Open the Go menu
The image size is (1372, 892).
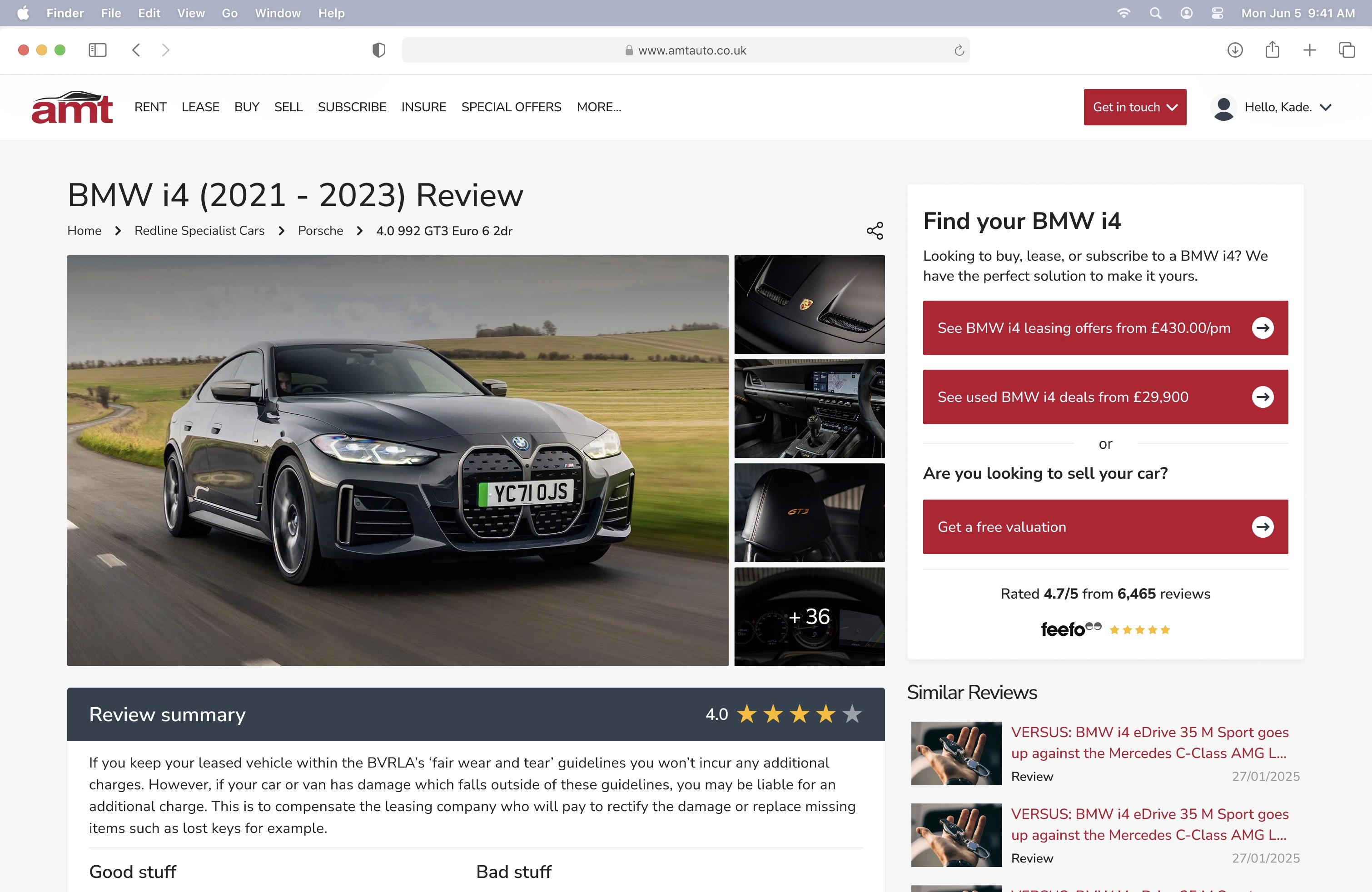tap(229, 13)
